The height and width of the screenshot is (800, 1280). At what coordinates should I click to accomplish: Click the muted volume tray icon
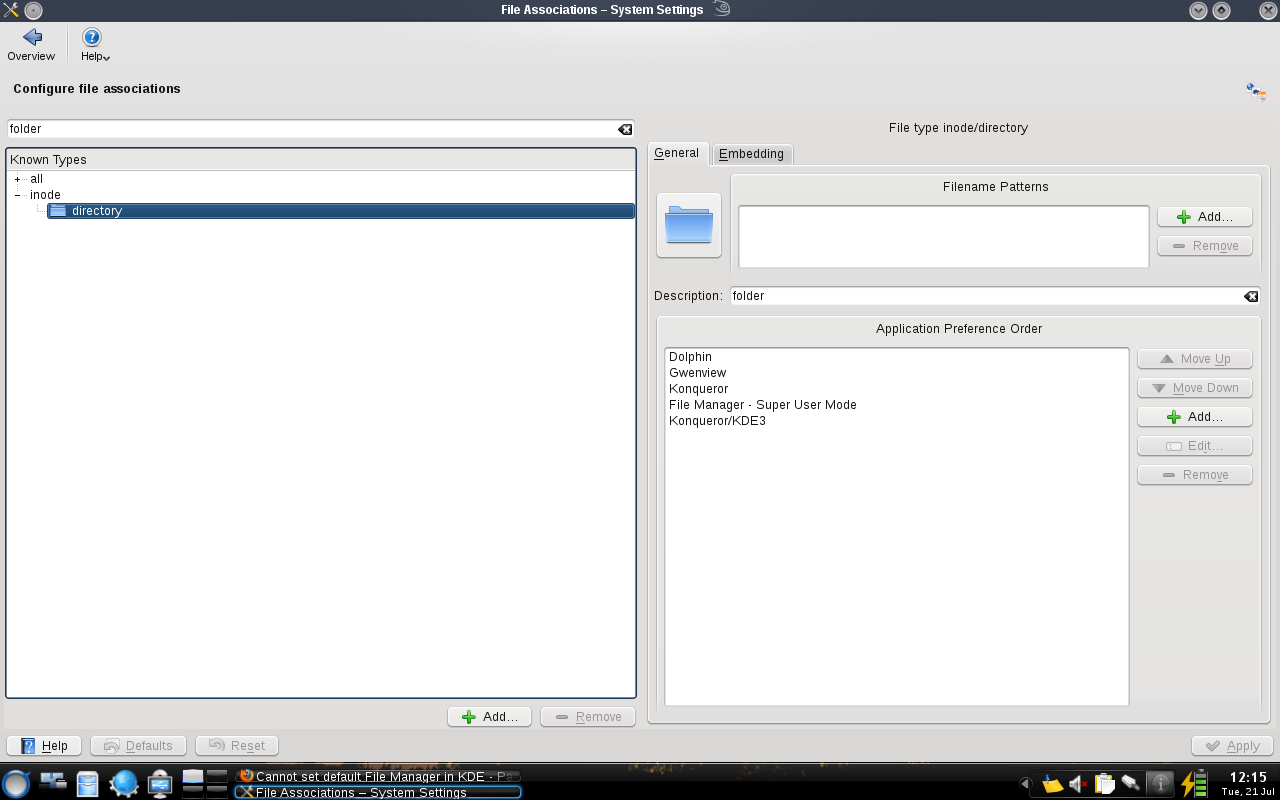coord(1078,784)
